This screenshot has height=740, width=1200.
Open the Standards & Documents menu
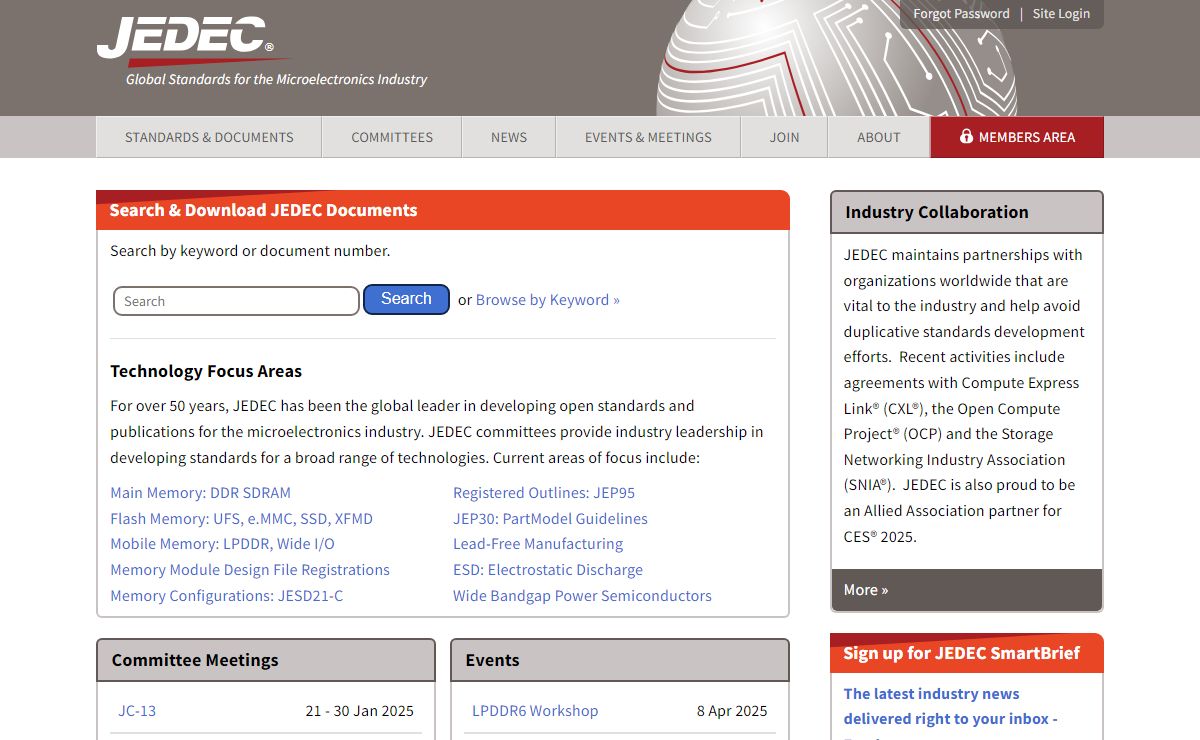[209, 137]
